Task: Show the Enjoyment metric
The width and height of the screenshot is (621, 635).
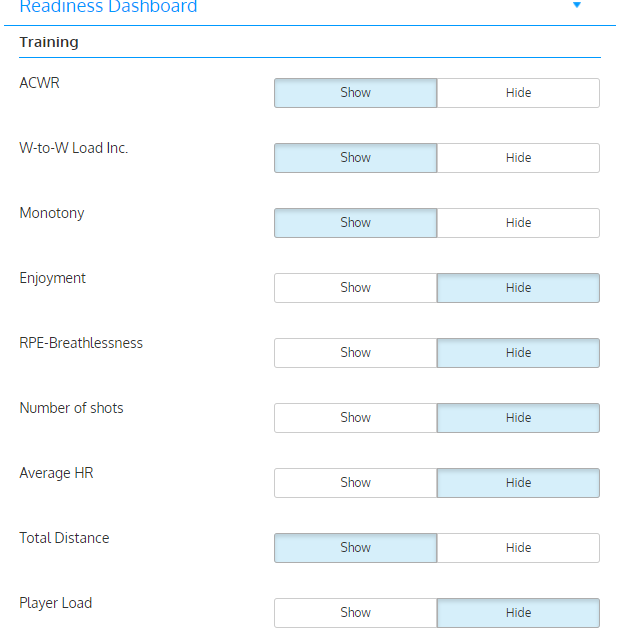Action: [355, 288]
